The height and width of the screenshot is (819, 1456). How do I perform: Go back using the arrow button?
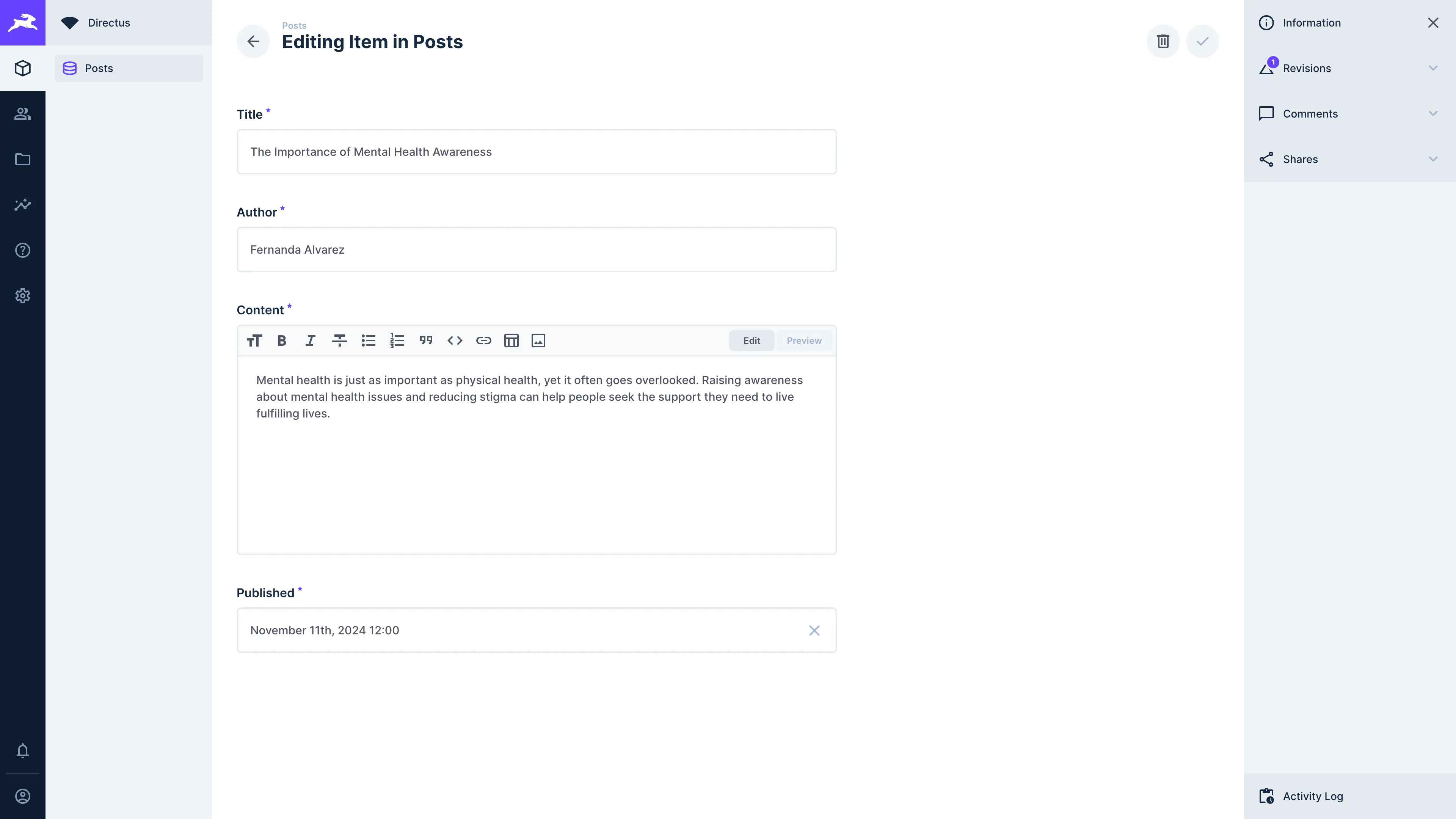(253, 41)
